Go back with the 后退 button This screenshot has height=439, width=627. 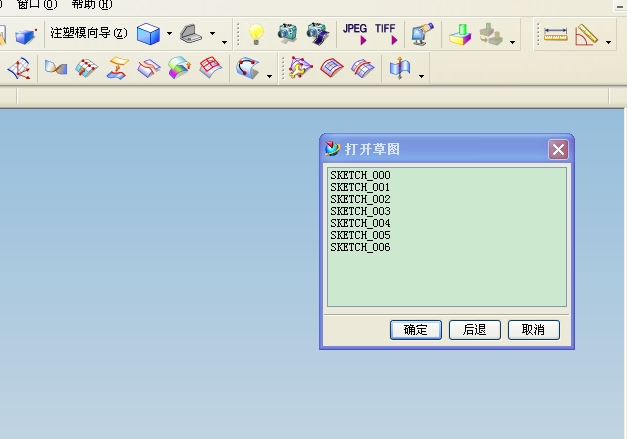click(x=475, y=330)
